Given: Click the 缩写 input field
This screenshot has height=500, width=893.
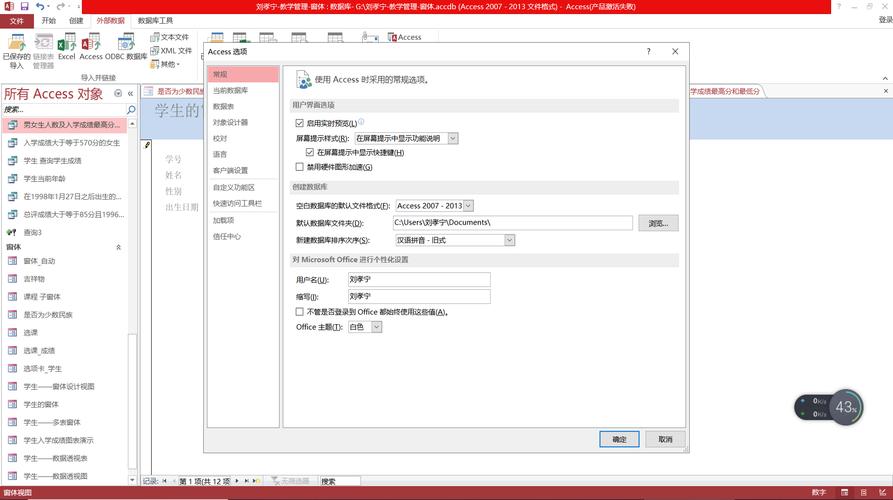Looking at the screenshot, I should 419,296.
